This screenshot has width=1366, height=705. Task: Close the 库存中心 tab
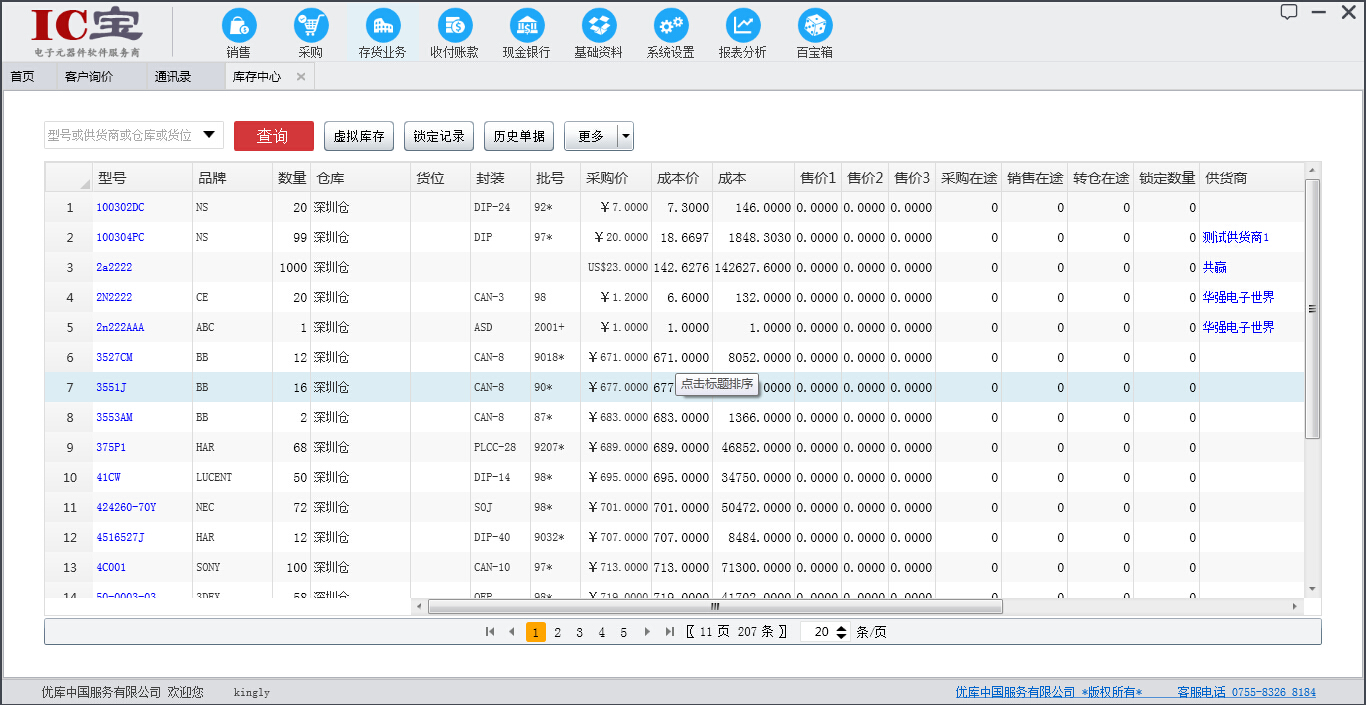coord(301,77)
